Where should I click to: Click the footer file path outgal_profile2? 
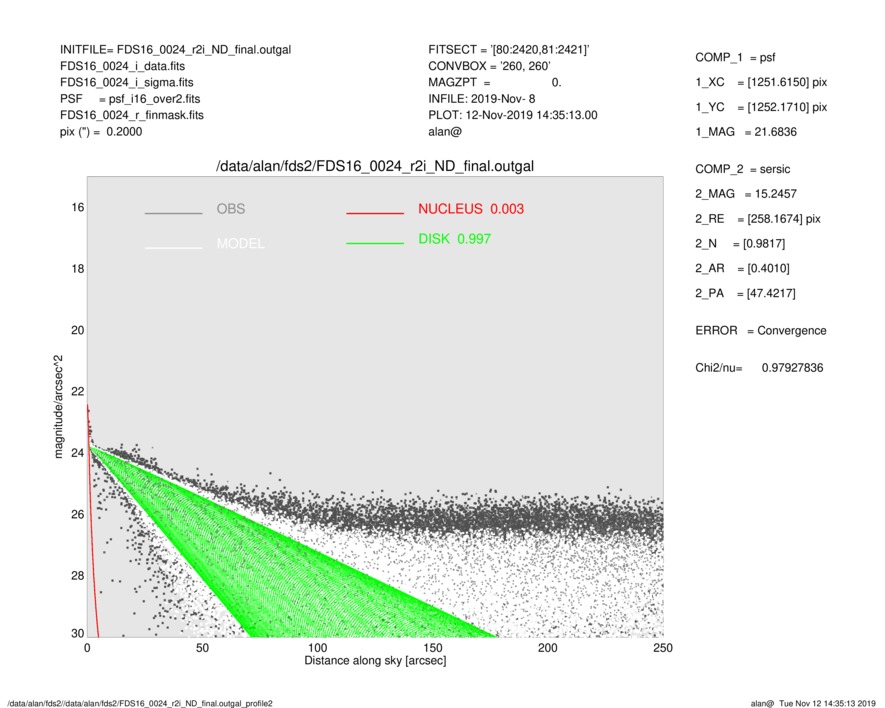[x=140, y=703]
